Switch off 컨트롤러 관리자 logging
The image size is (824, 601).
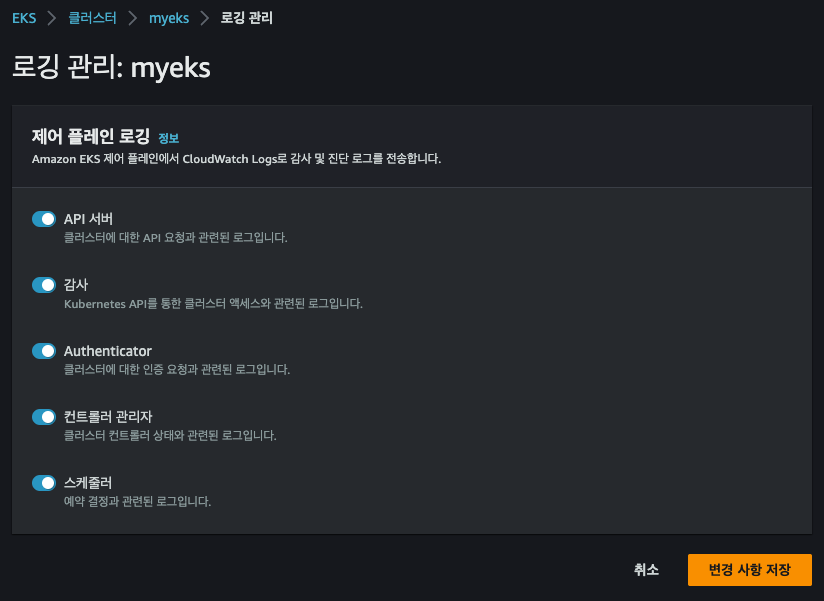coord(44,417)
